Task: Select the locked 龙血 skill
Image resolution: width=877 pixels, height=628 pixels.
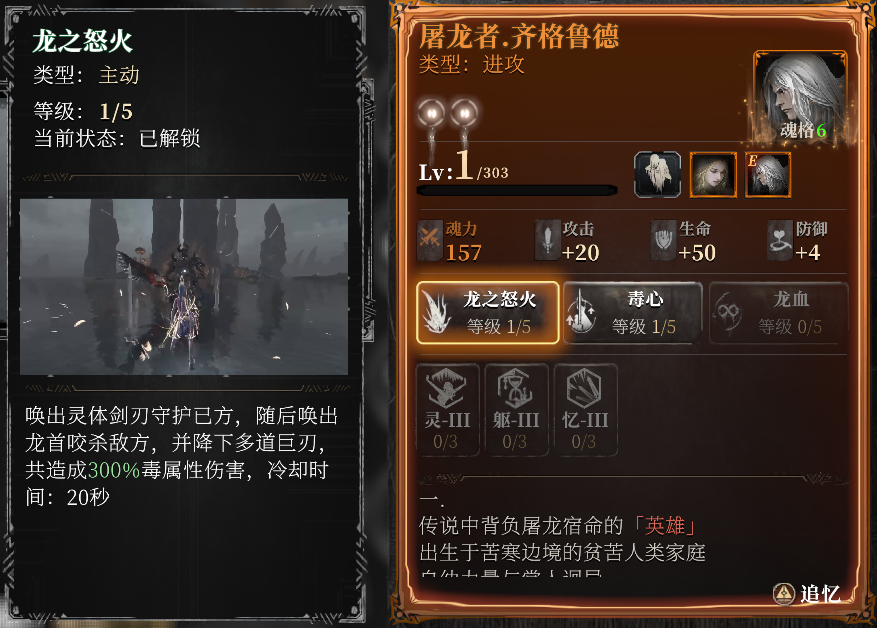Action: click(x=779, y=313)
